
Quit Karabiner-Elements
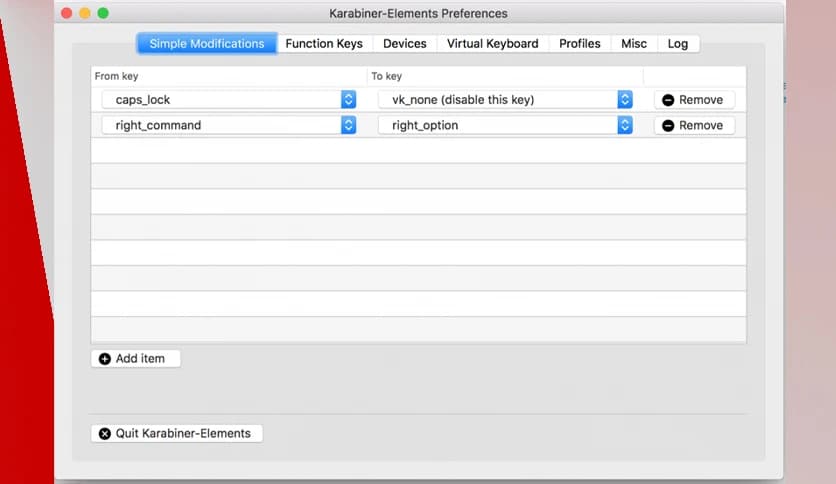point(176,433)
